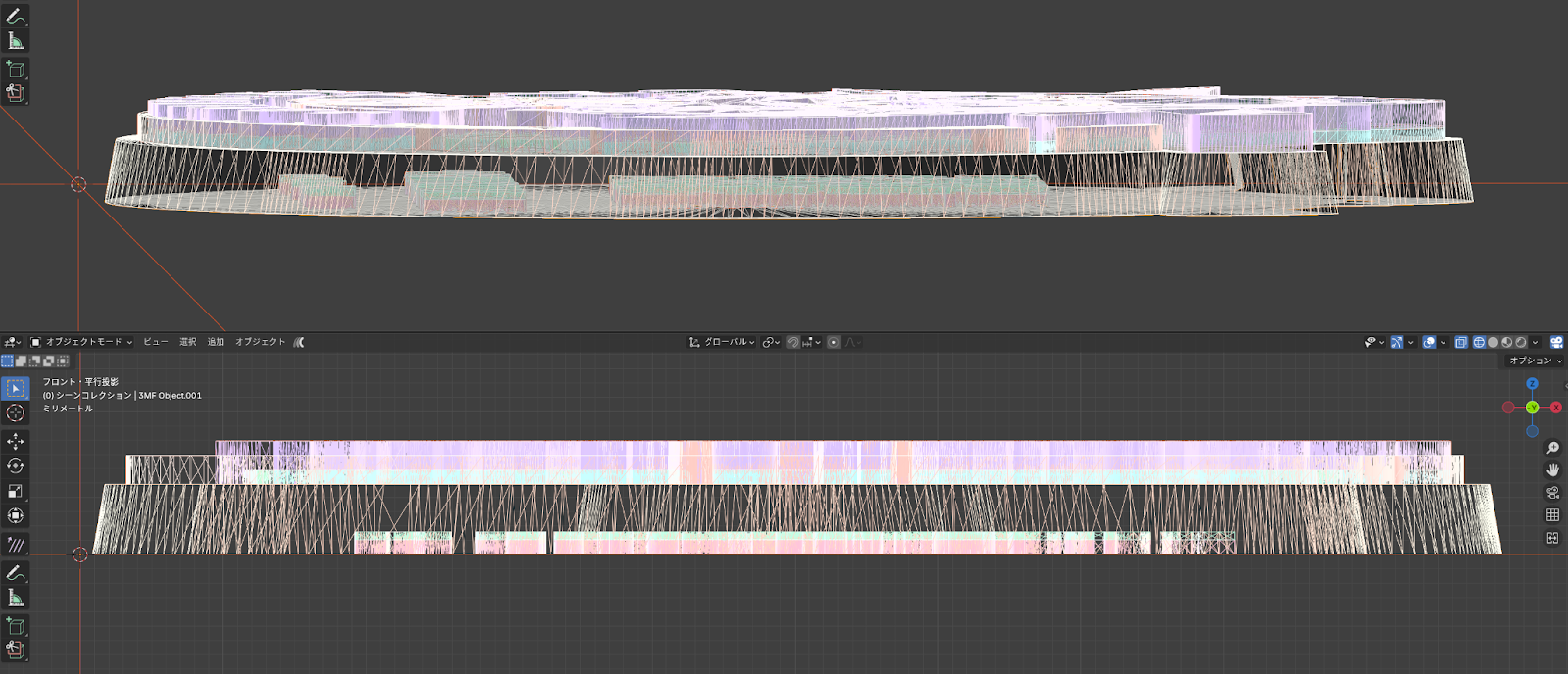The width and height of the screenshot is (1568, 674).
Task: Select the Move tool in the lower toolbar
Action: [16, 442]
